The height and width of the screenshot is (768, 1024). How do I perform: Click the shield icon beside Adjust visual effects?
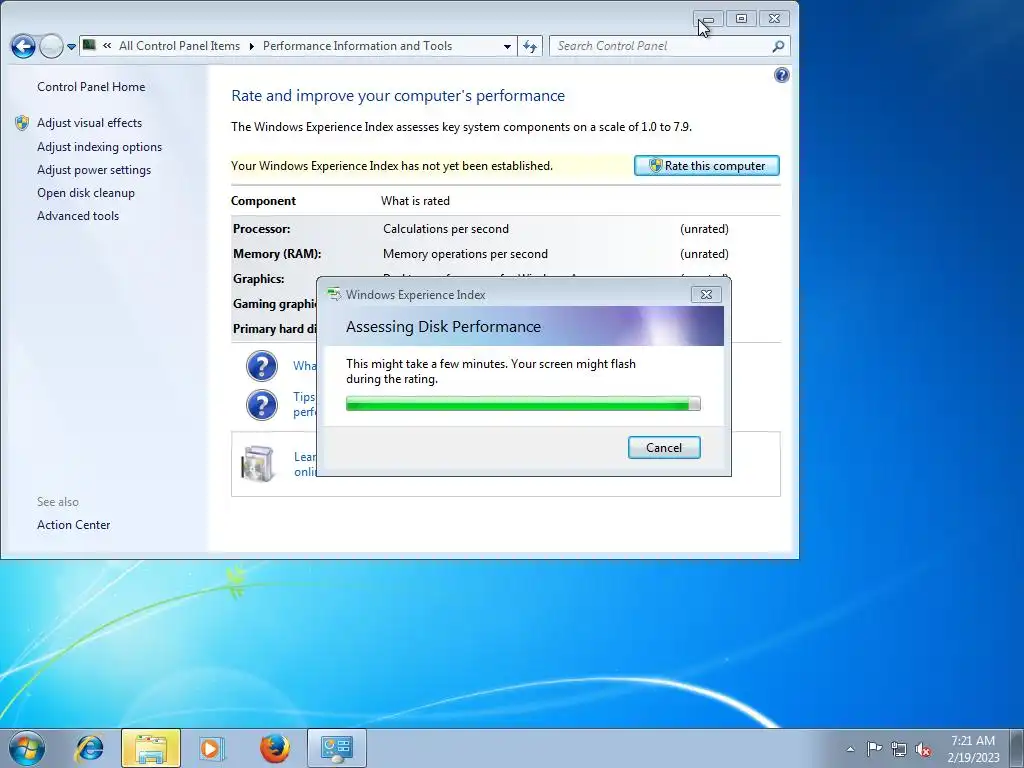(22, 123)
